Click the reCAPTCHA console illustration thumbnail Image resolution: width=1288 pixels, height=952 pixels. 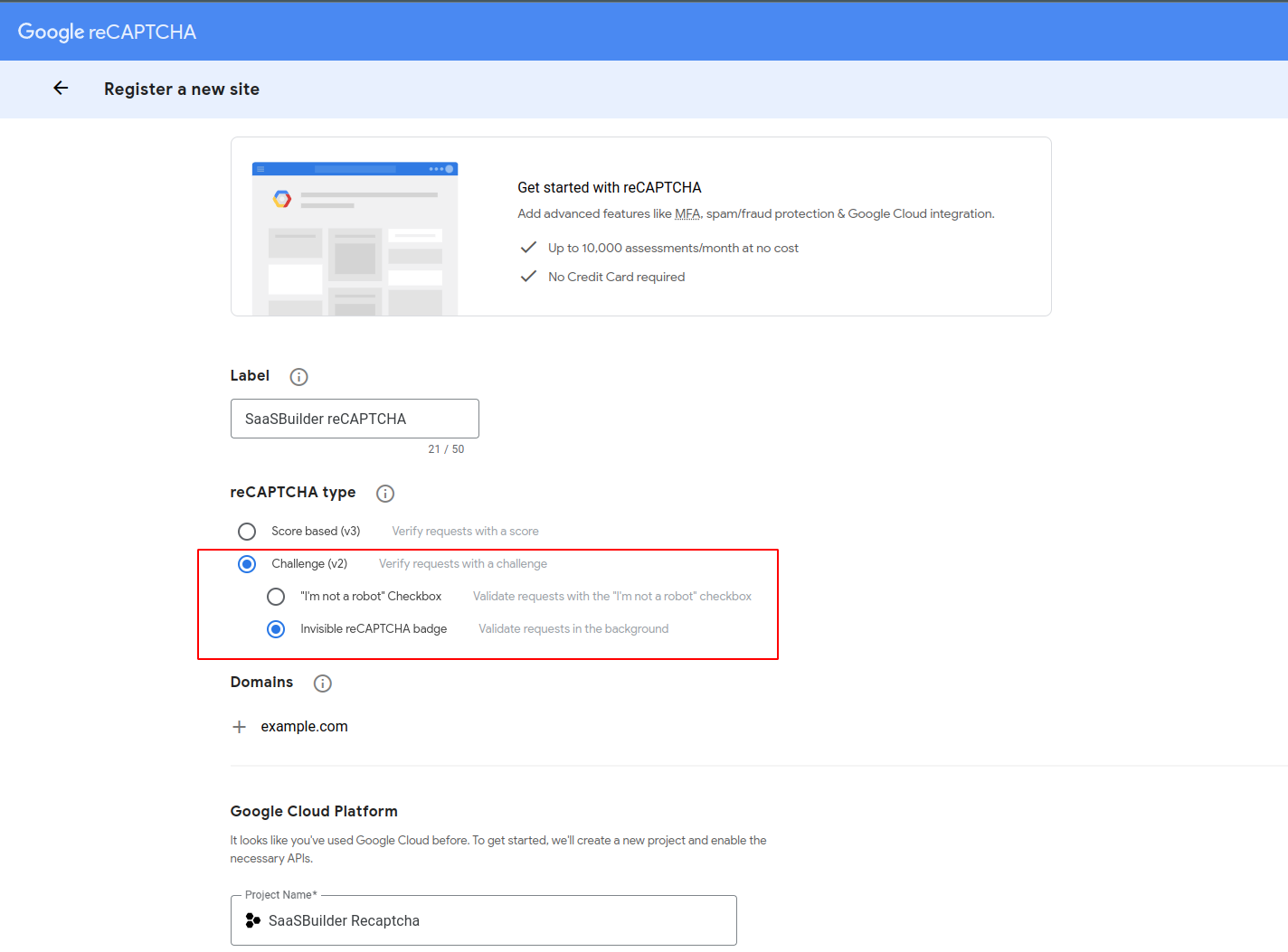tap(355, 239)
